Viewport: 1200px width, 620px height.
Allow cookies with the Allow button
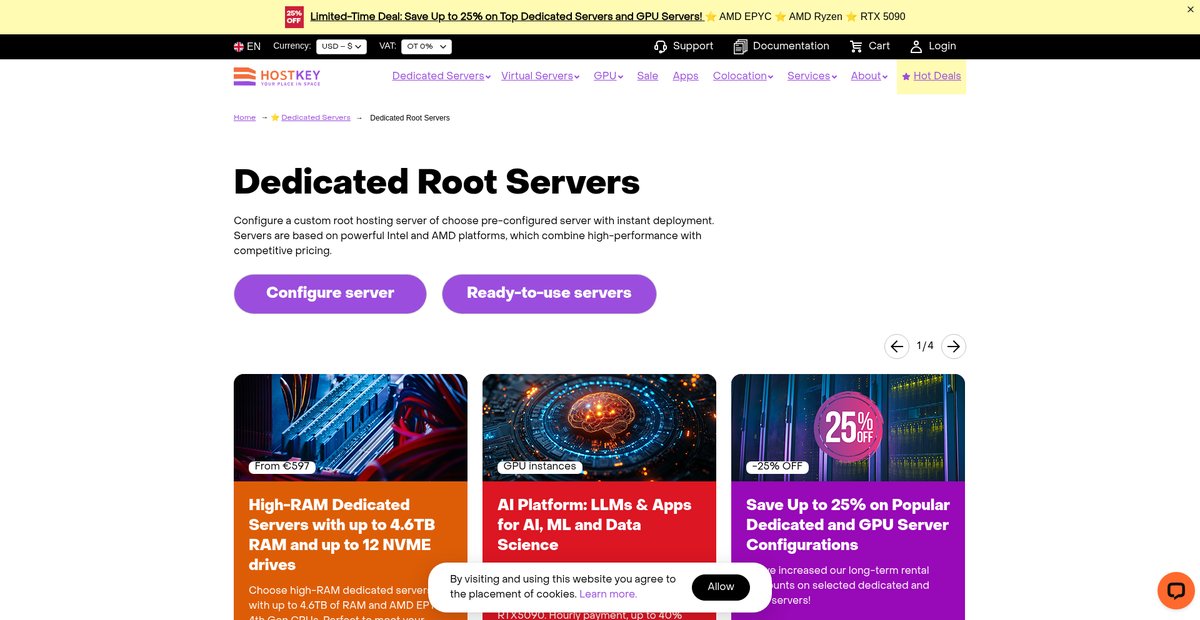tap(721, 587)
